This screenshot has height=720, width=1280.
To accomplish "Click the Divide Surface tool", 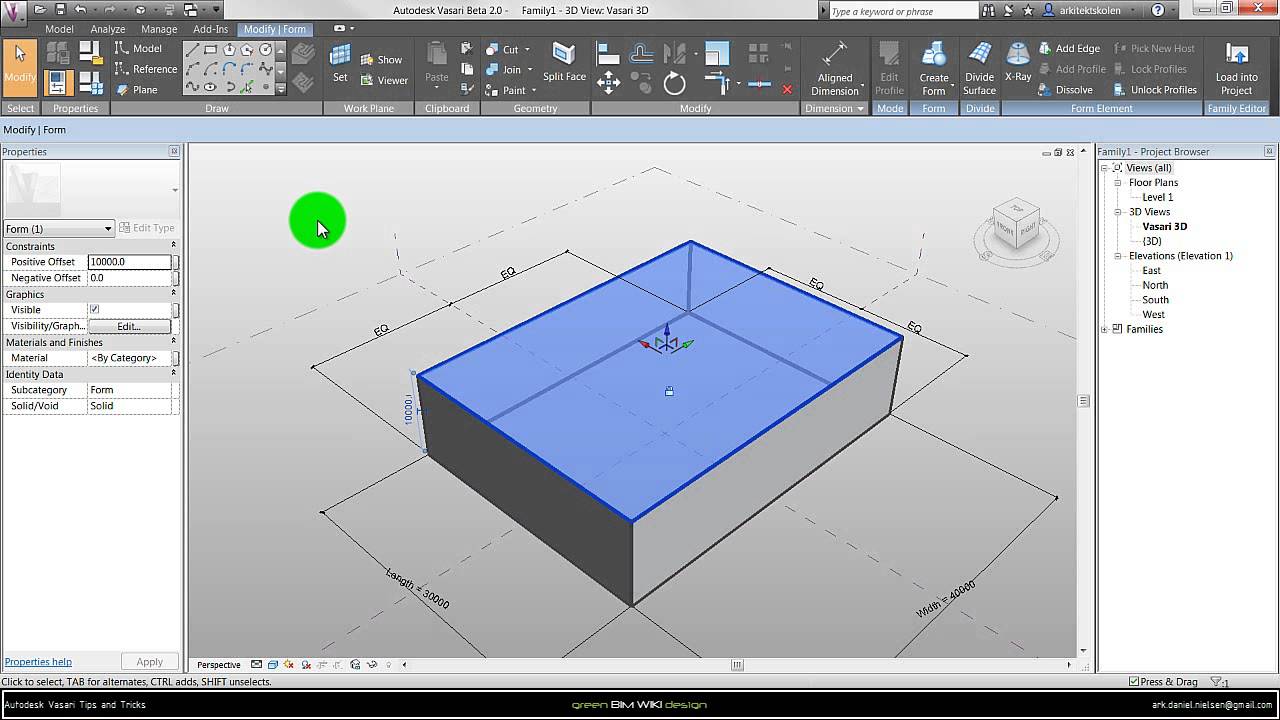I will [x=980, y=69].
